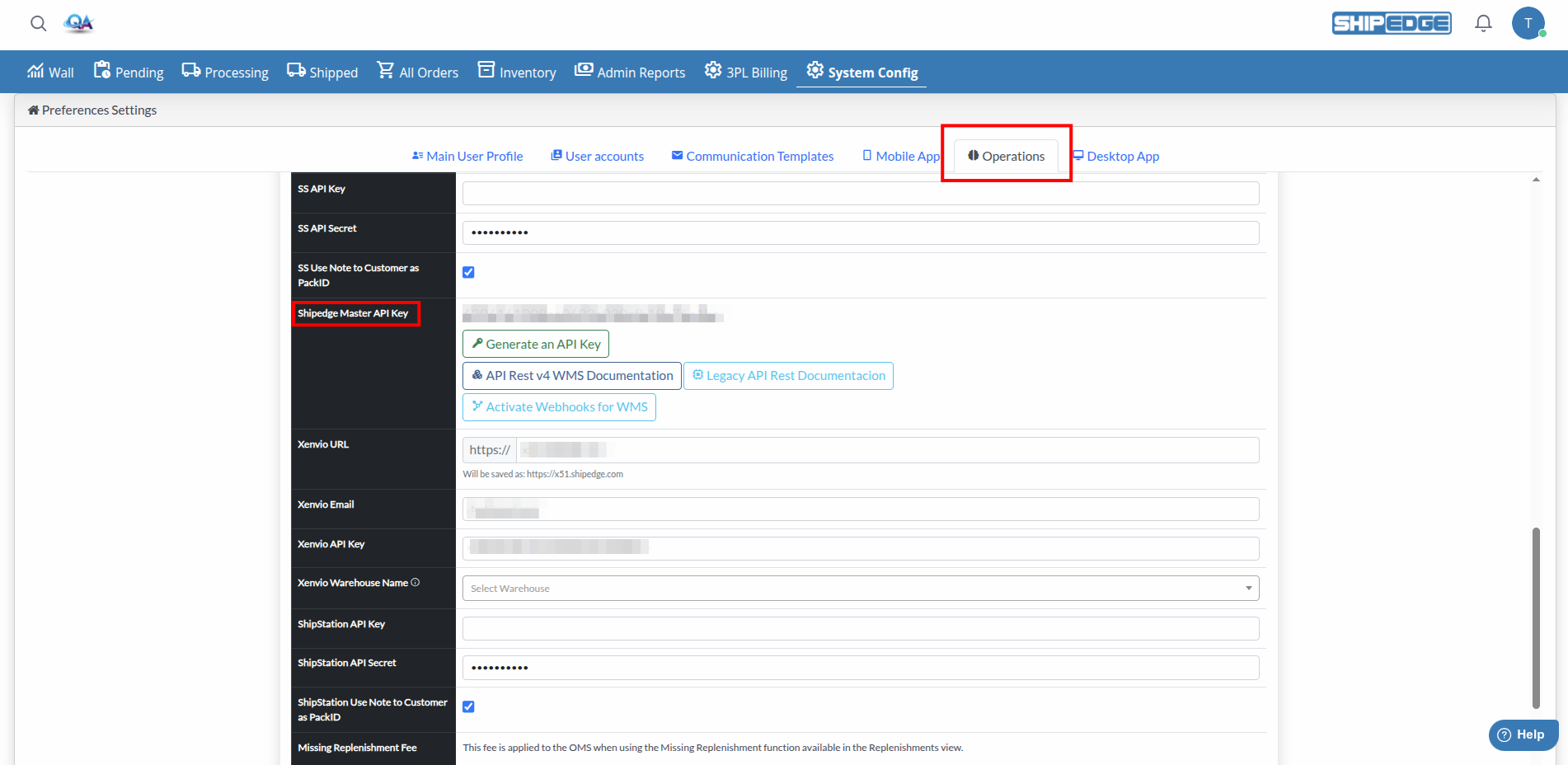Click the ShipEdge logo
Image resolution: width=1568 pixels, height=765 pixels.
(1392, 23)
